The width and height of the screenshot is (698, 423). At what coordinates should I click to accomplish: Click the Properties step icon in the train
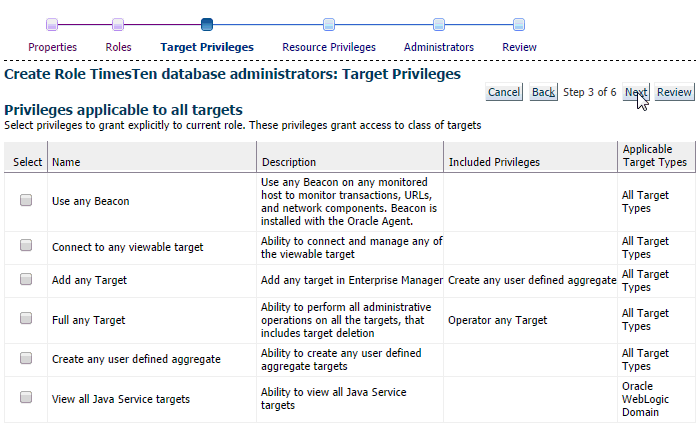coord(52,24)
